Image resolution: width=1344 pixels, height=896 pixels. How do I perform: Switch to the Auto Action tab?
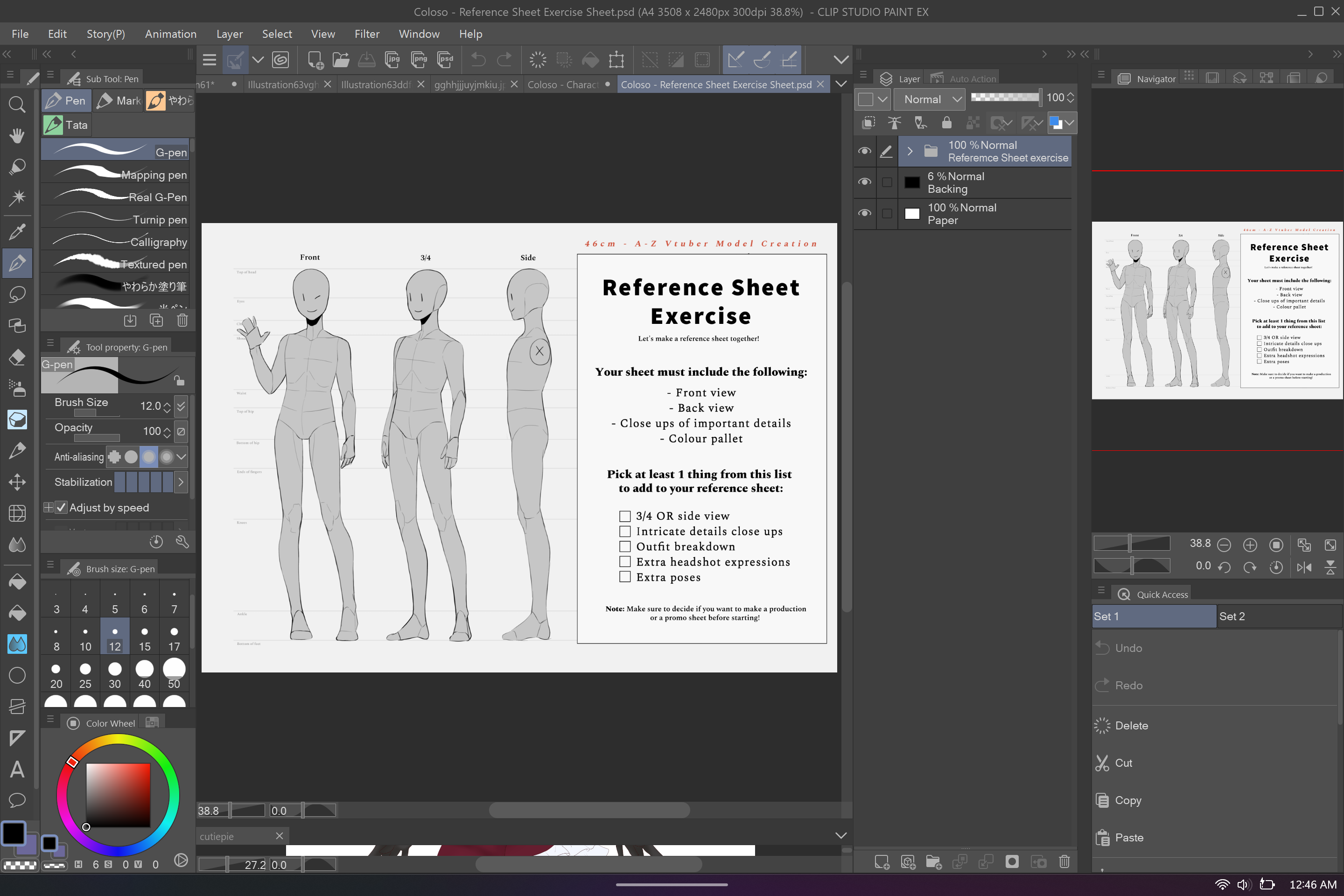click(964, 78)
